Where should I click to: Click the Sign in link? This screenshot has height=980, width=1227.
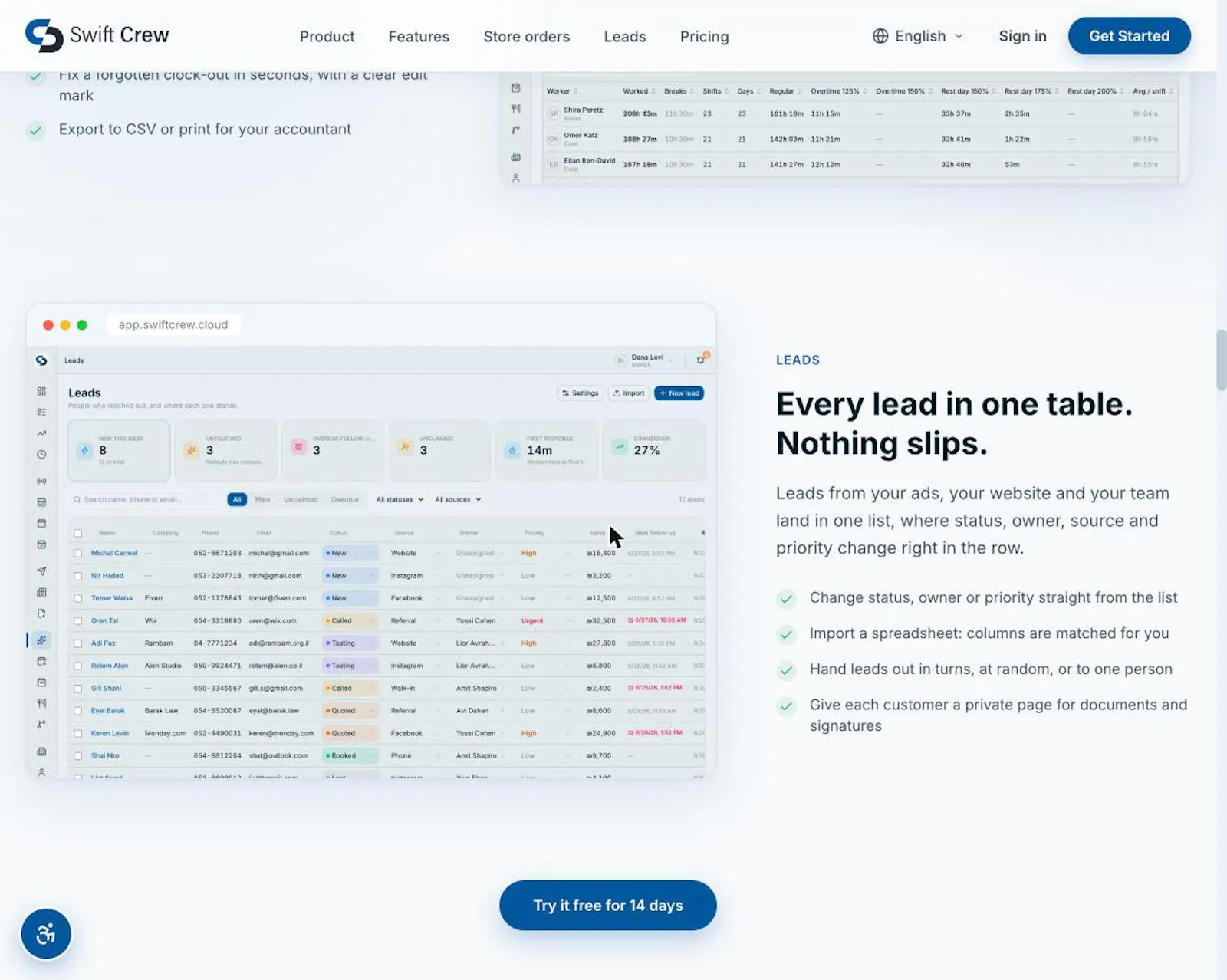(x=1022, y=36)
